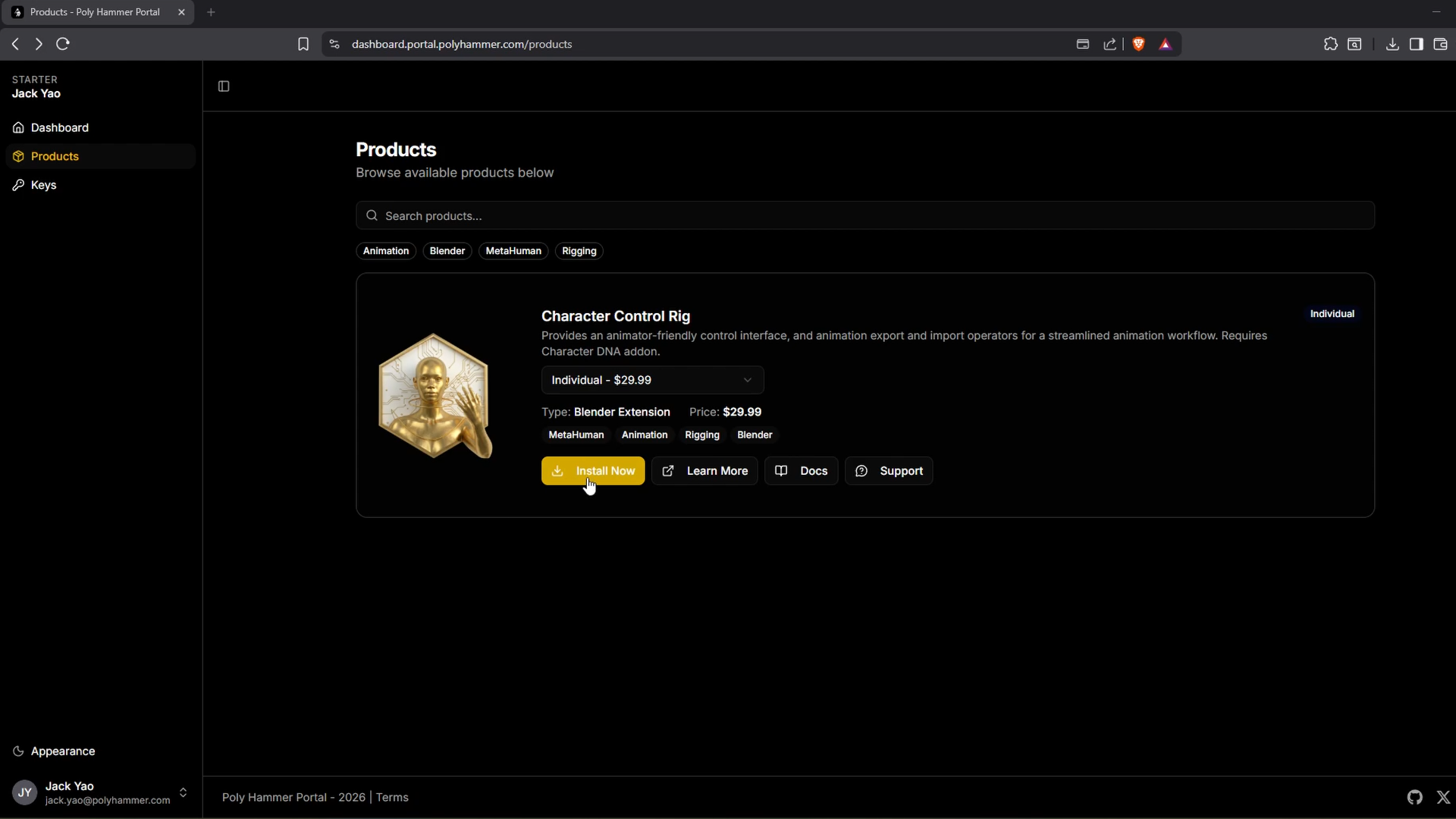Filter products by the Rigging tag
1456x819 pixels.
click(x=579, y=251)
